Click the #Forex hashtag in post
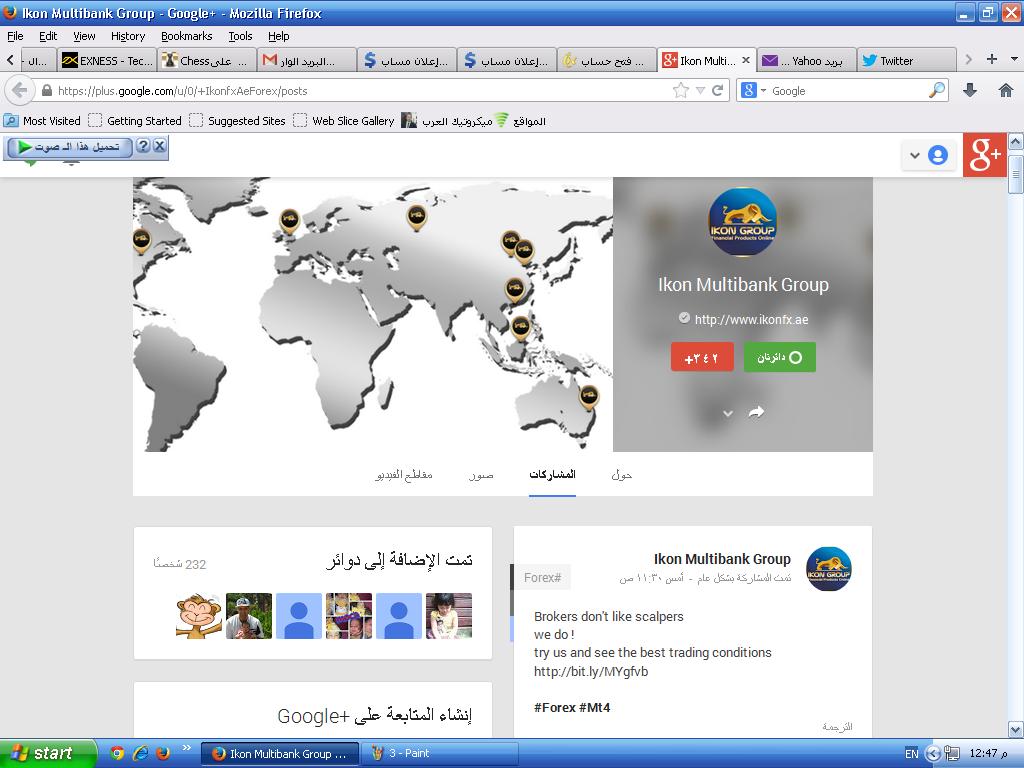Screen dimensions: 1024x768 [x=555, y=707]
